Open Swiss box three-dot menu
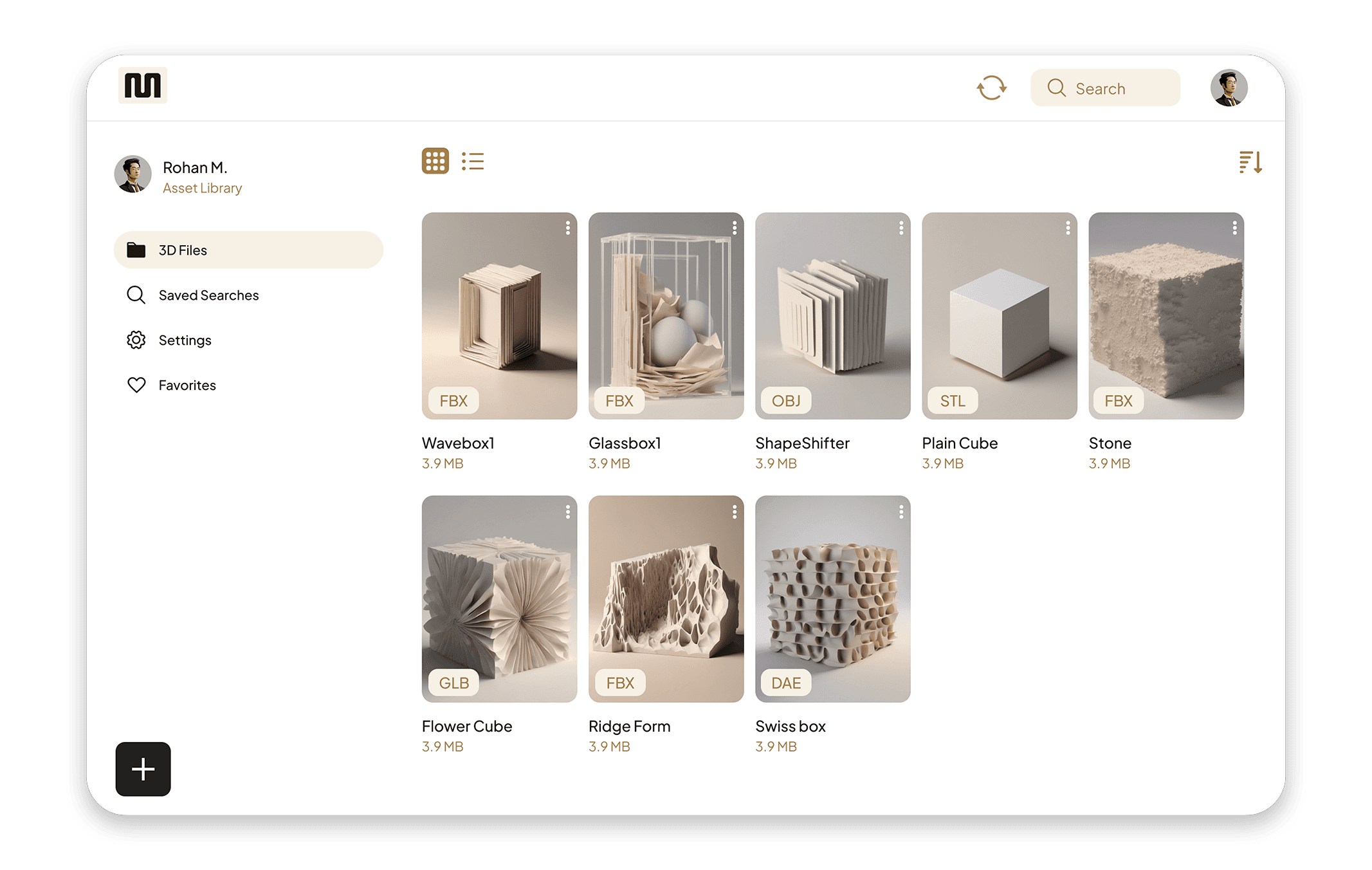 click(x=901, y=512)
